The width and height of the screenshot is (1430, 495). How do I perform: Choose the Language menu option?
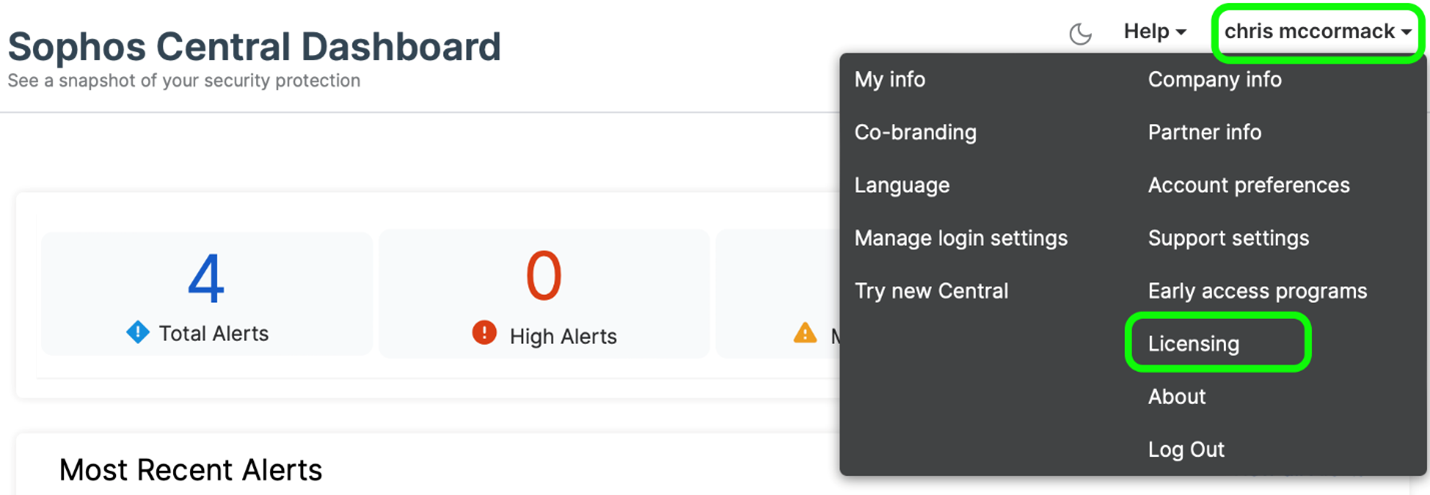point(901,186)
